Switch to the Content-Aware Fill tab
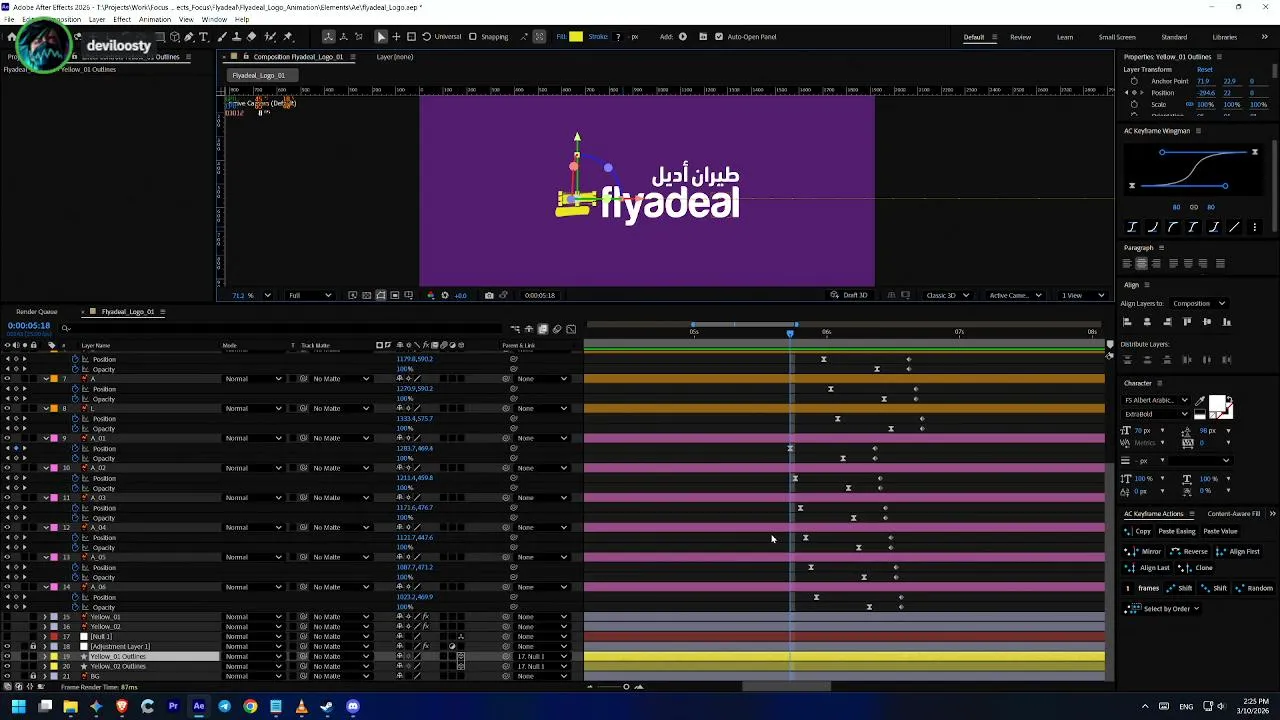This screenshot has width=1280, height=720. click(1234, 514)
